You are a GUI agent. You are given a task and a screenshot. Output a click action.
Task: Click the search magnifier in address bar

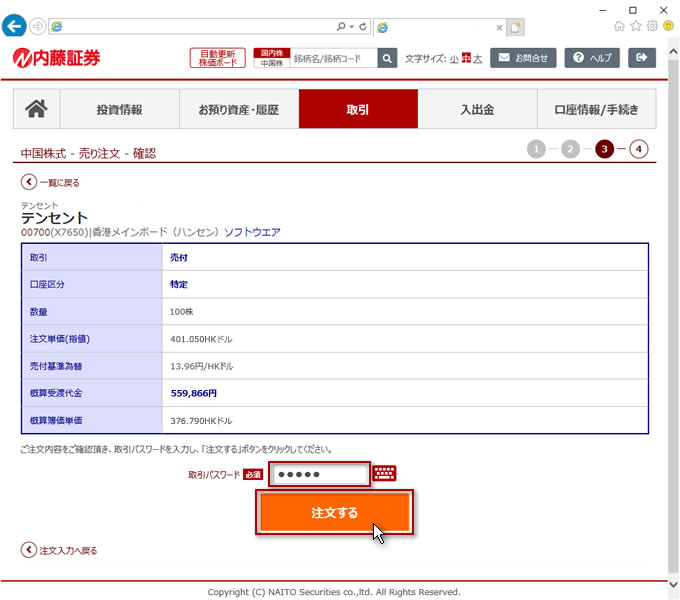[341, 27]
